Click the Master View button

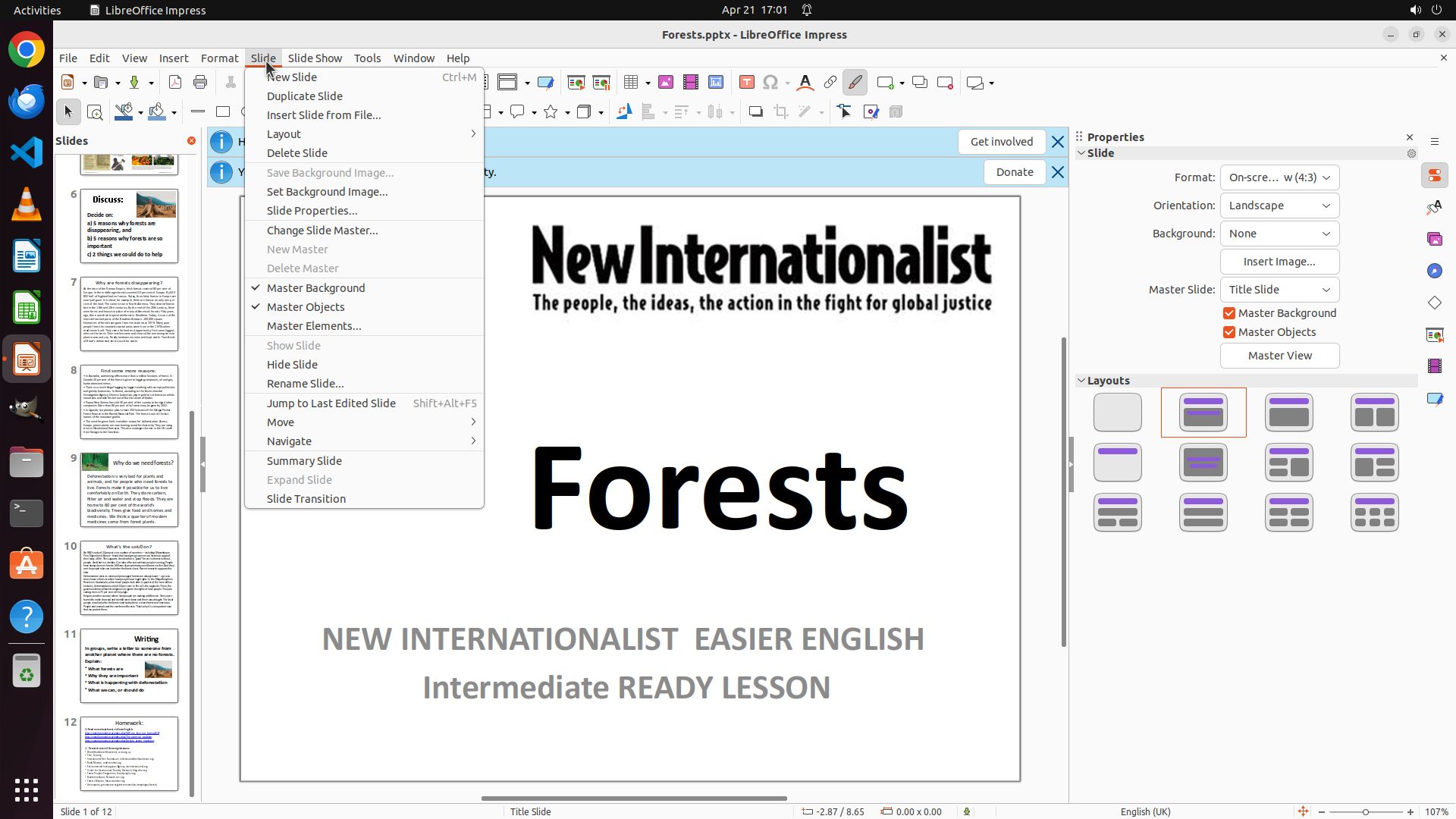pyautogui.click(x=1279, y=356)
